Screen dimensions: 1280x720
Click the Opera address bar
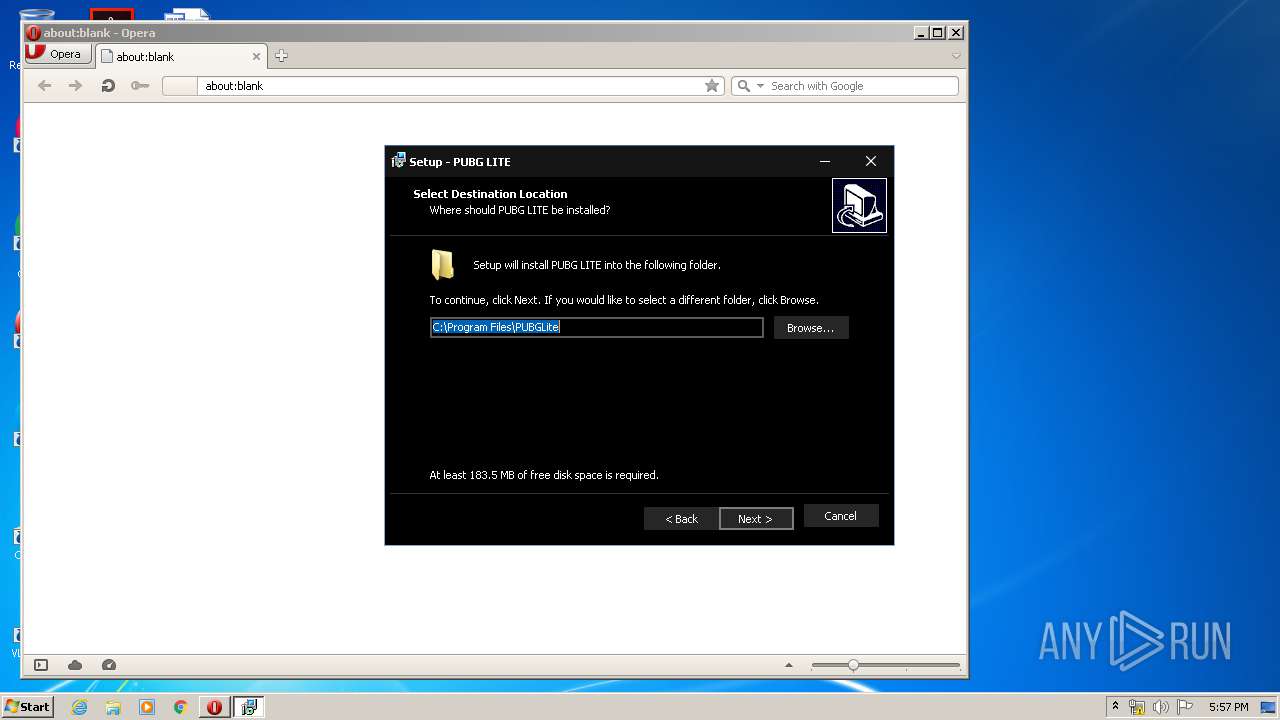tap(443, 86)
